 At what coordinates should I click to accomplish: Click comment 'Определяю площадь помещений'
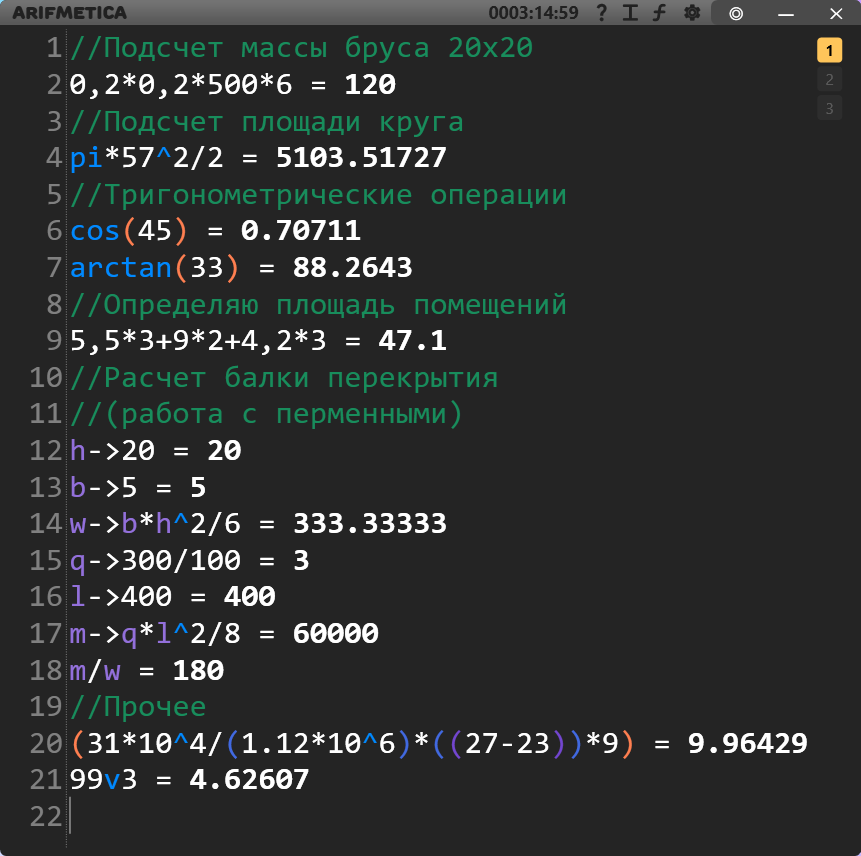pyautogui.click(x=318, y=305)
